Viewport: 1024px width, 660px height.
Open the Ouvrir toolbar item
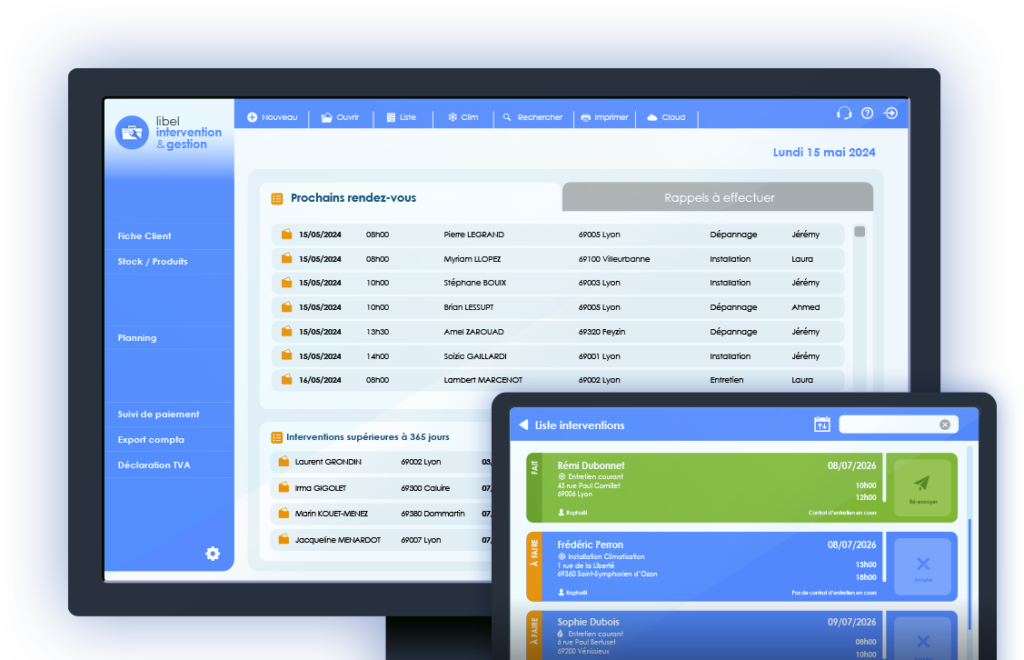340,118
